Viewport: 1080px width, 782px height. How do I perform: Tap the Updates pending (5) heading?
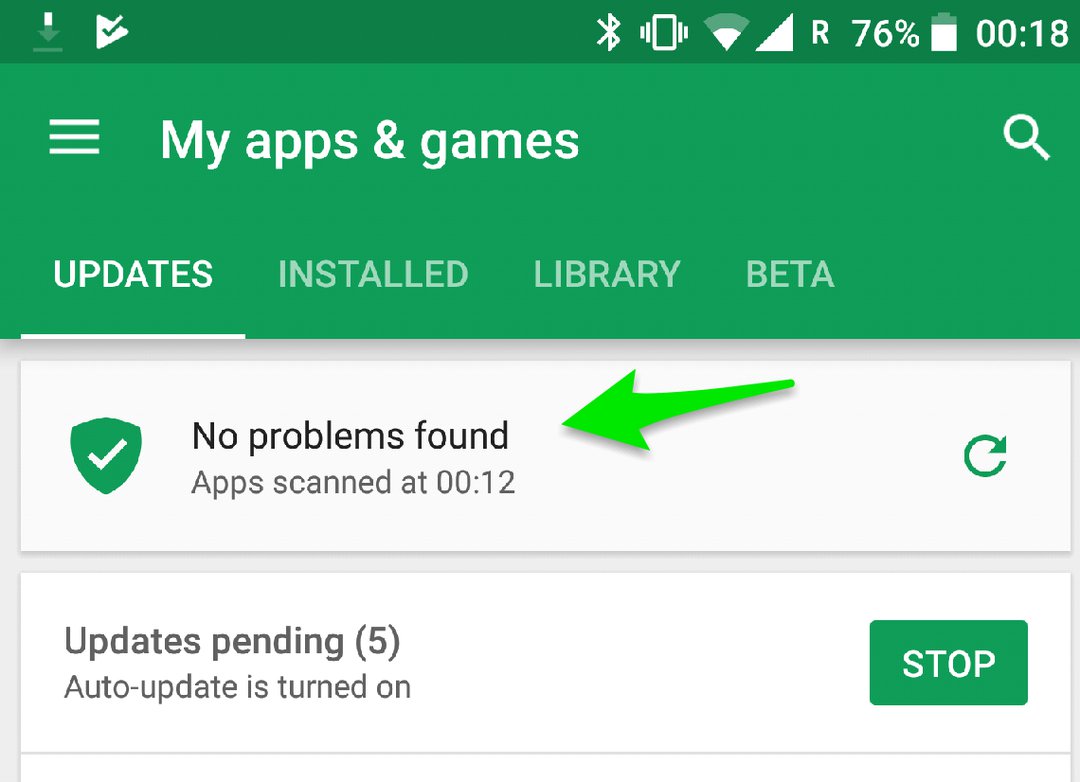pos(232,641)
